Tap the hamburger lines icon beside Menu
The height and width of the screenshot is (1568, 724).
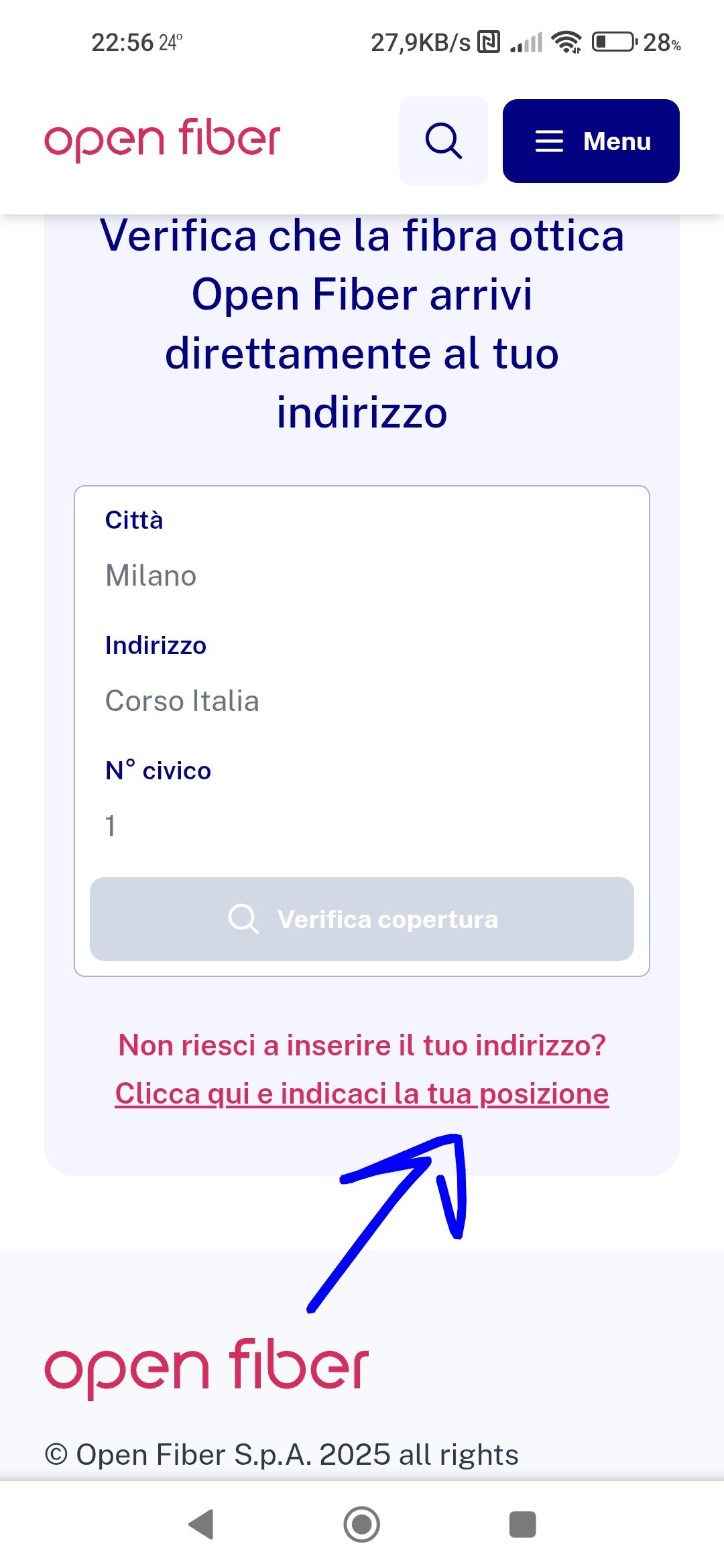click(549, 141)
